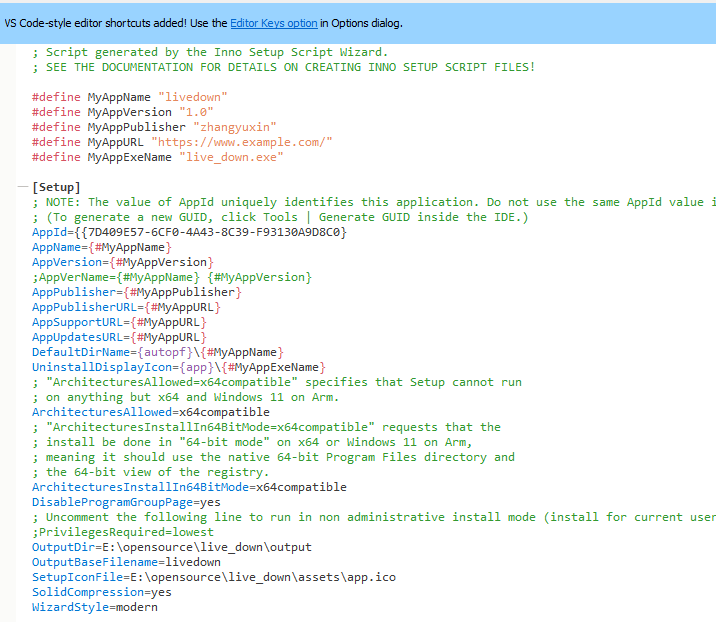
Task: Click the "live_down.exe" string value
Action: (232, 157)
